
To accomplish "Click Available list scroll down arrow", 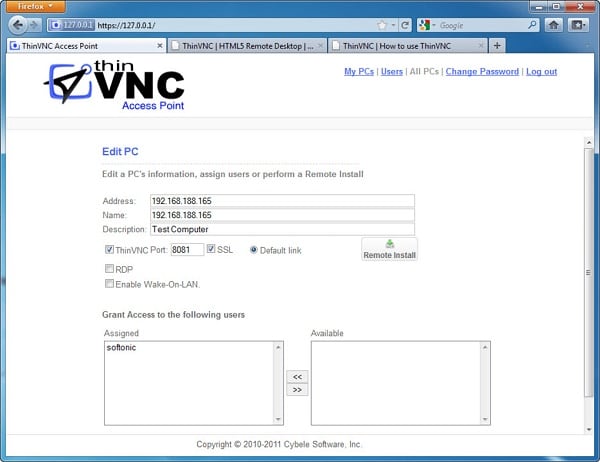I will (485, 419).
